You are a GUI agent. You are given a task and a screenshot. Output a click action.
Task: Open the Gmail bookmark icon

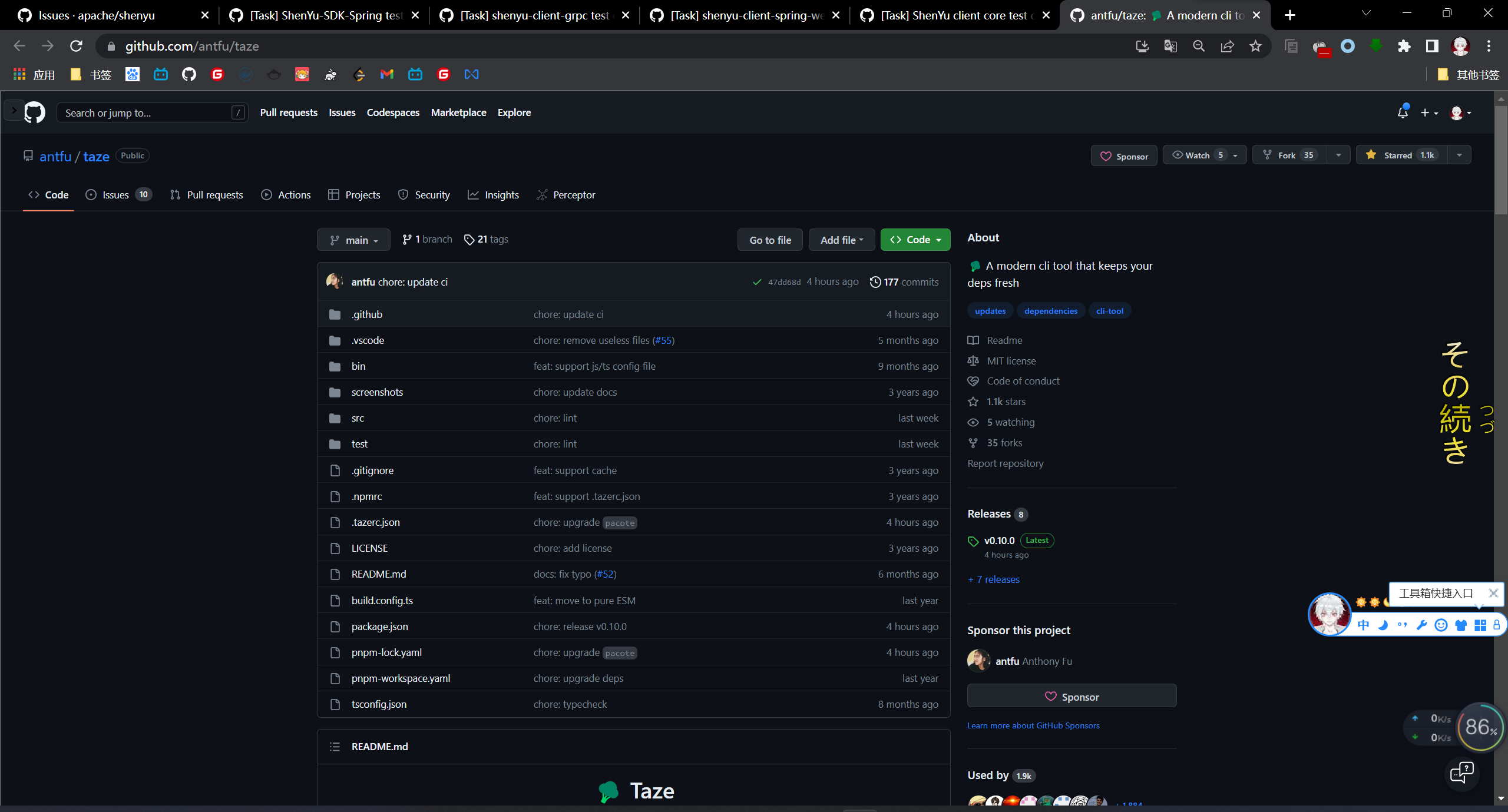(x=387, y=74)
